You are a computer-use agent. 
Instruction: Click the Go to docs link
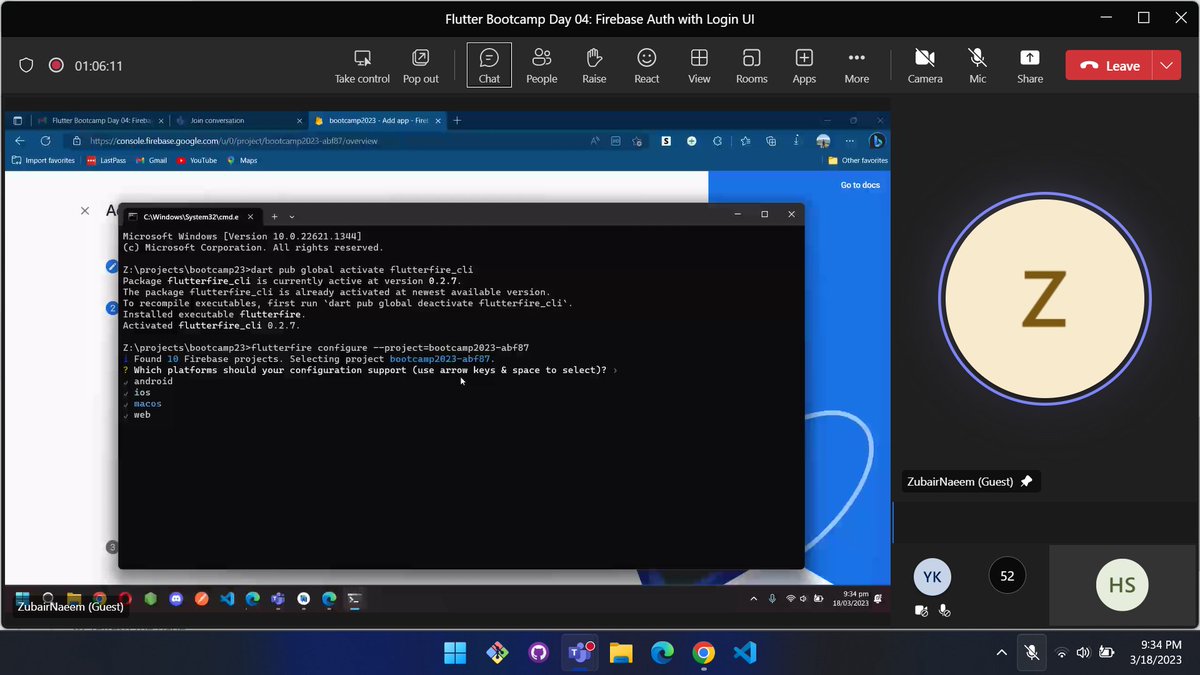(x=860, y=185)
